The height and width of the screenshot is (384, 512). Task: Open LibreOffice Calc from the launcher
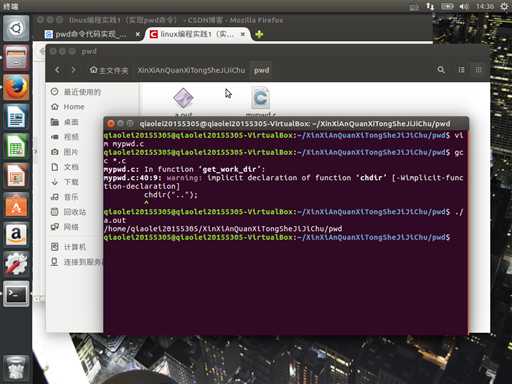point(16,146)
